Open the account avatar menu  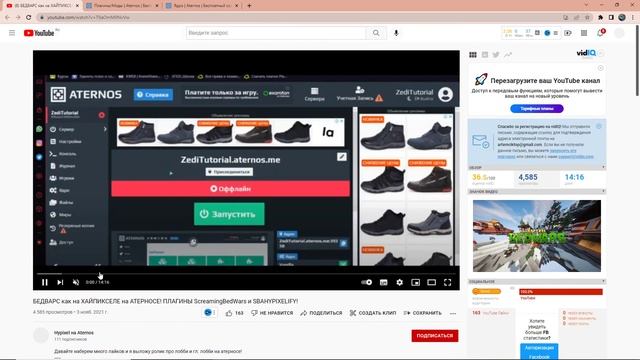tap(619, 33)
